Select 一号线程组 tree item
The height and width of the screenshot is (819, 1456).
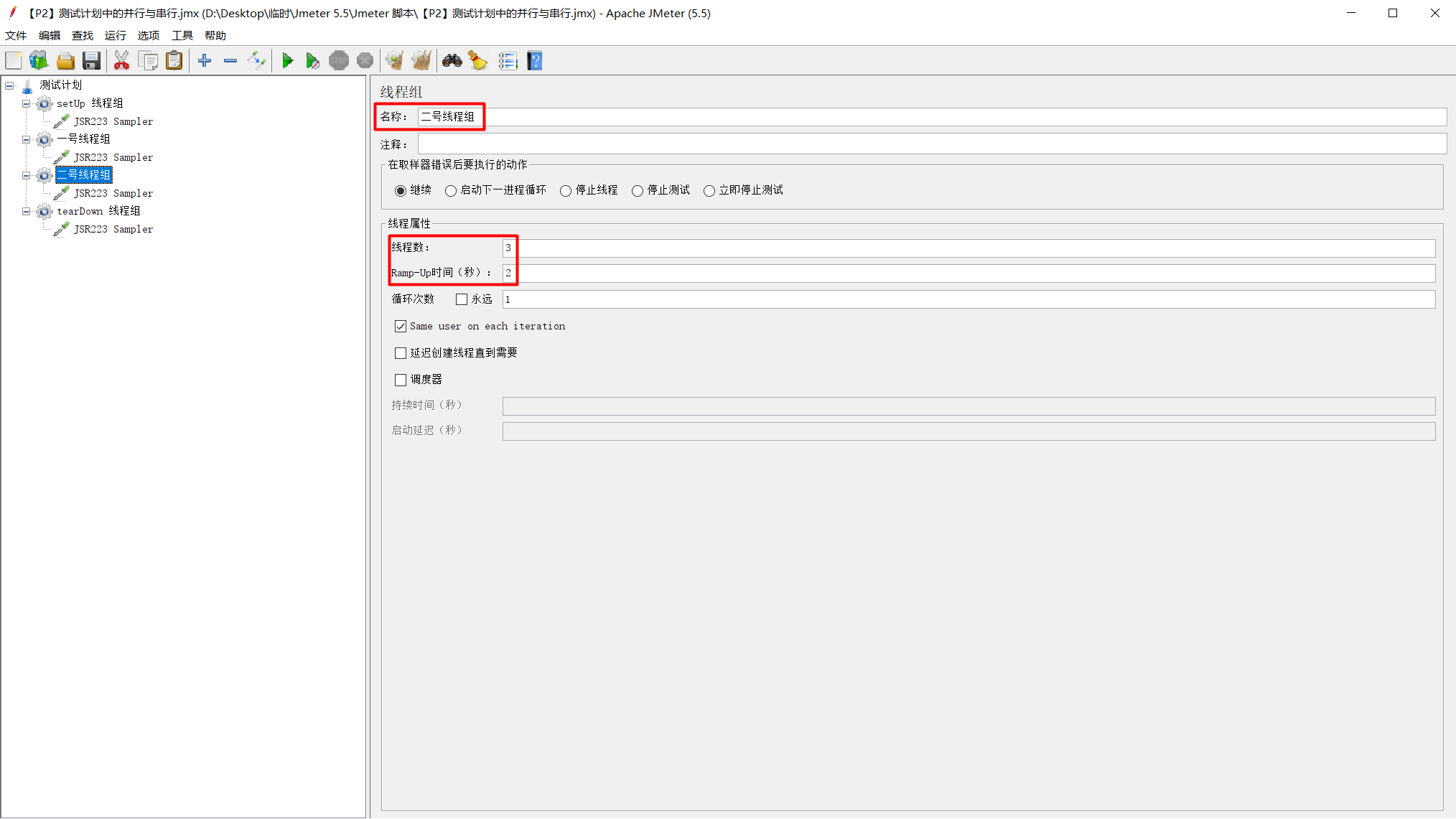(x=83, y=139)
